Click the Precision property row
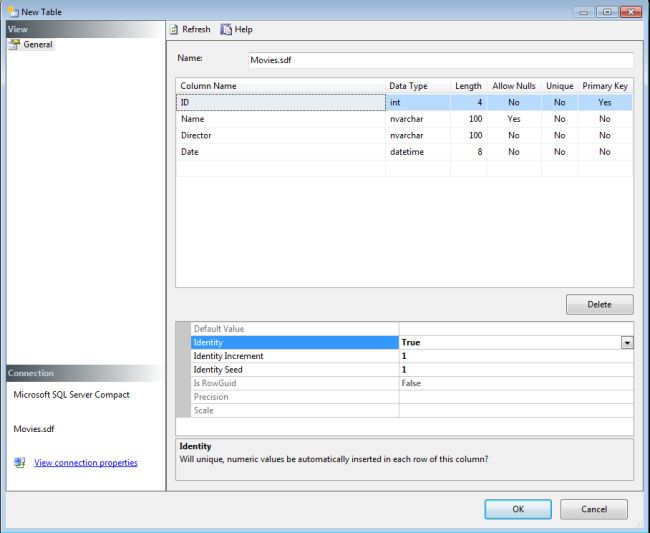Screen dimensions: 650x533 295,397
